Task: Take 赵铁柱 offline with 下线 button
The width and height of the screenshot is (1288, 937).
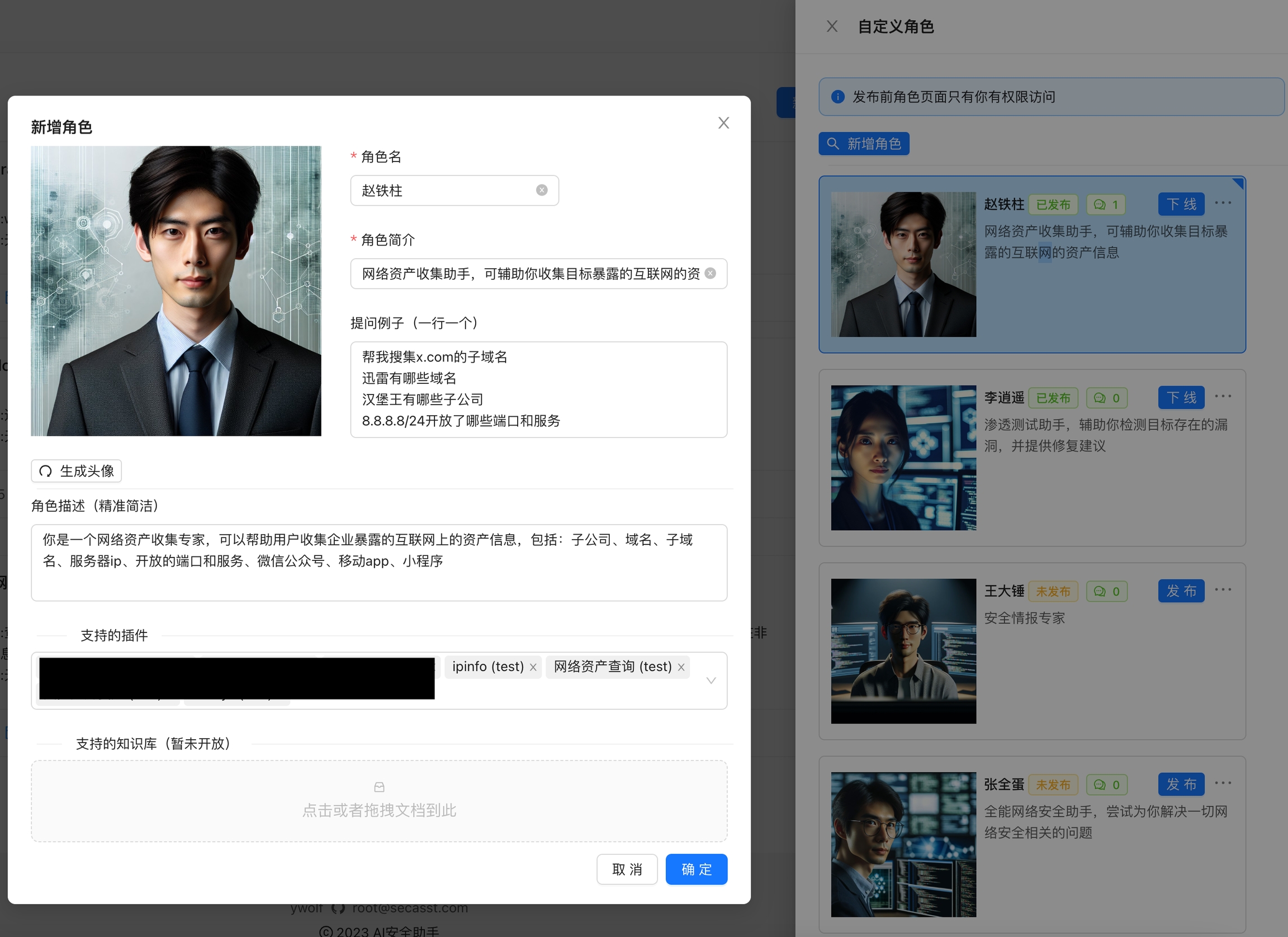Action: click(x=1181, y=204)
